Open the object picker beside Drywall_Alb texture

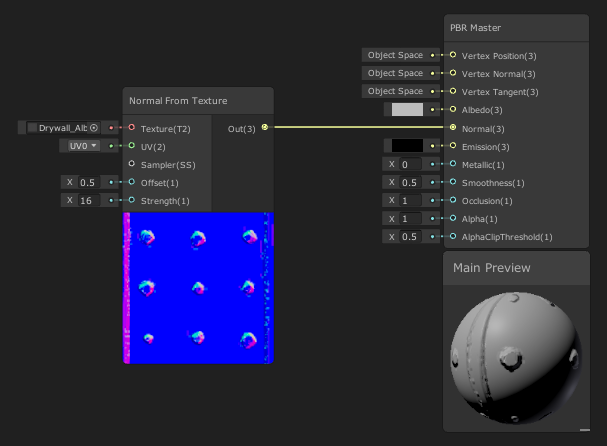94,128
